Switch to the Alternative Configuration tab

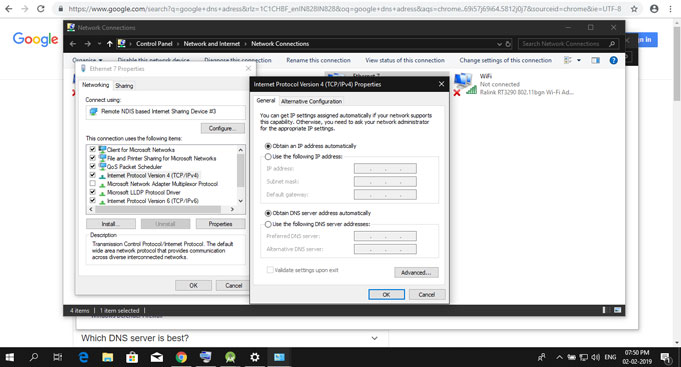(311, 101)
